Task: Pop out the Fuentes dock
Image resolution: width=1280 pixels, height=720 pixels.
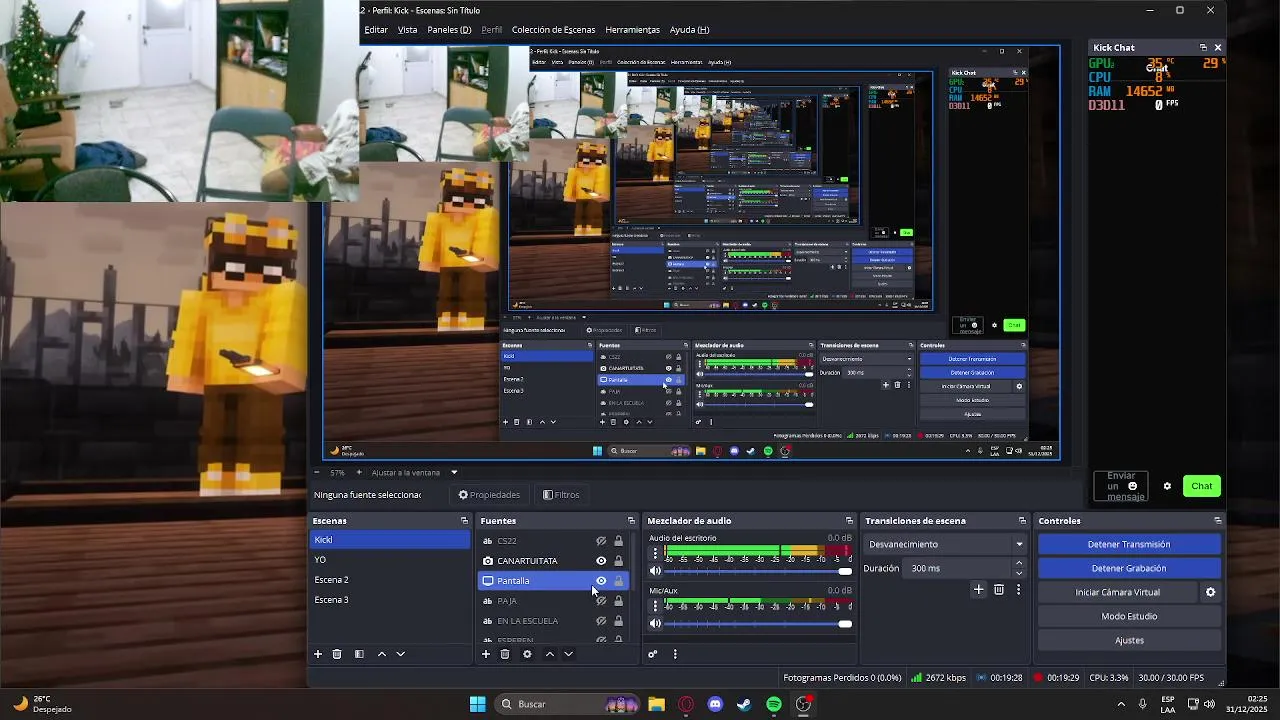Action: coord(631,521)
